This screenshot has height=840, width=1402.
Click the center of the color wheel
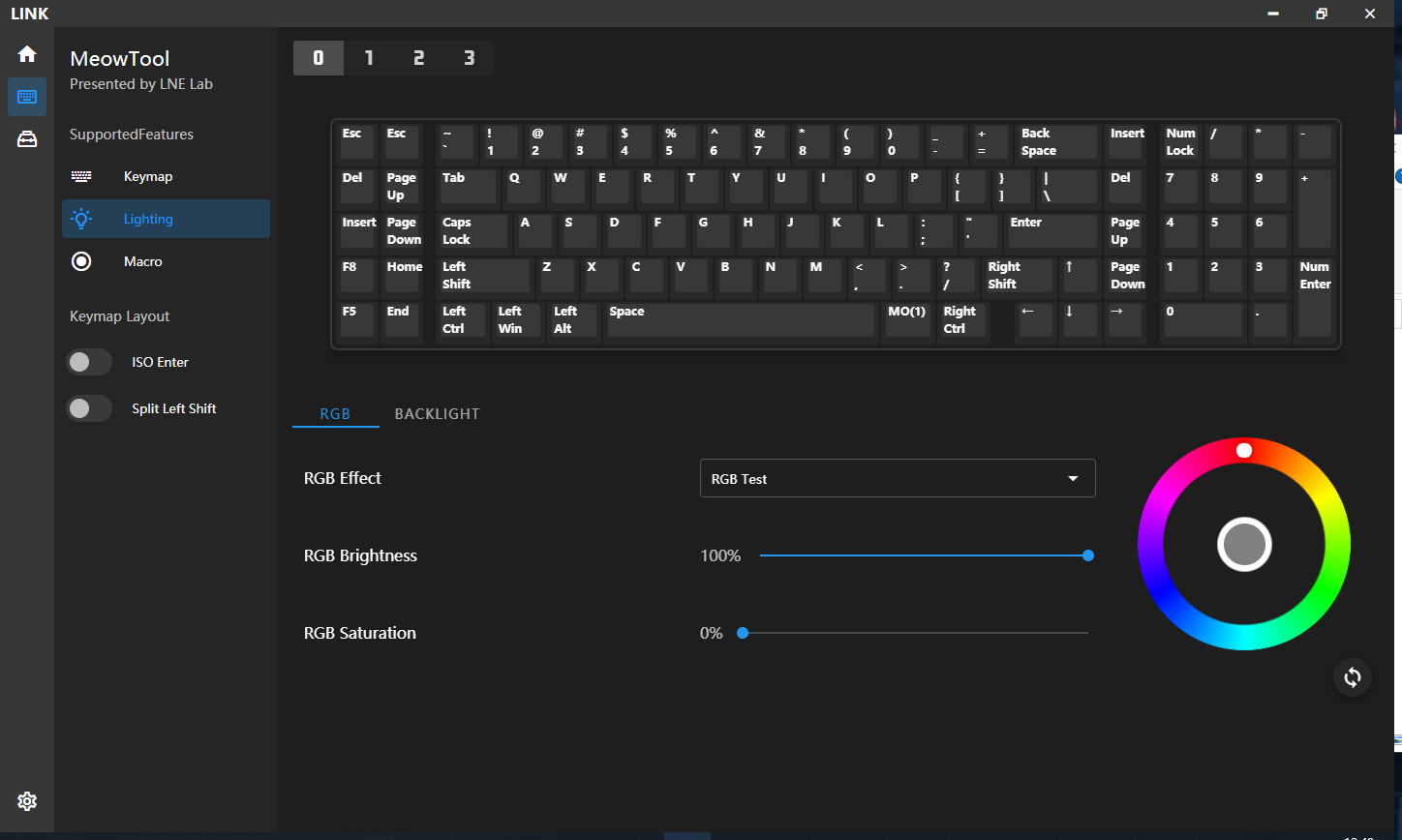click(1244, 545)
